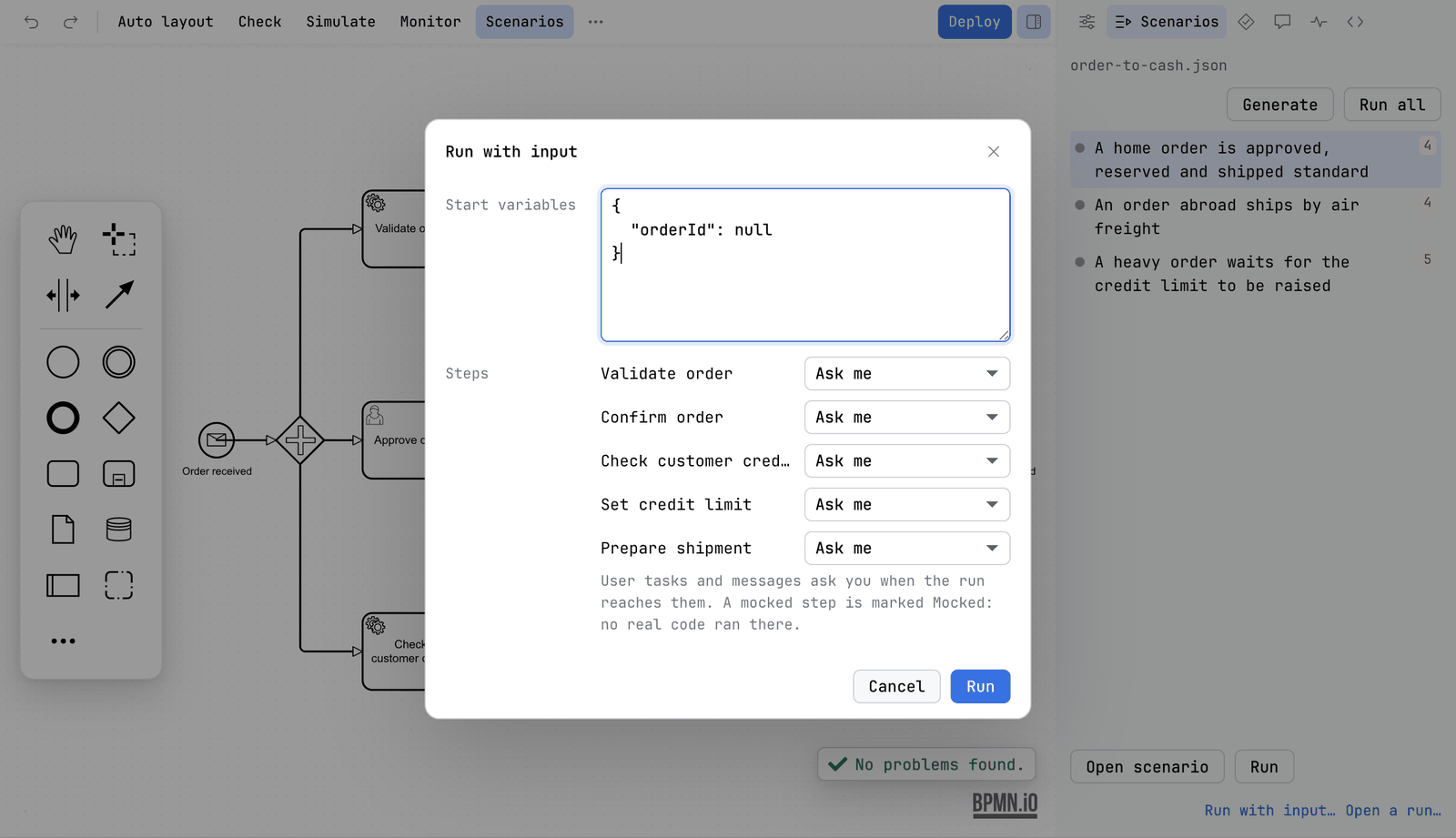Click the undo arrow icon

32,22
